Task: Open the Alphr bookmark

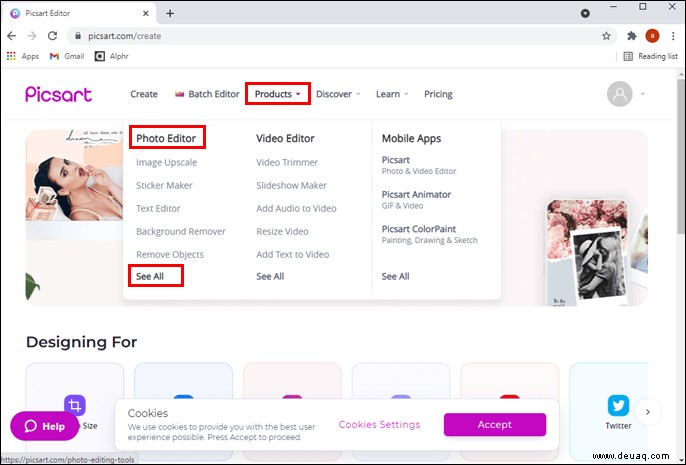Action: (112, 56)
